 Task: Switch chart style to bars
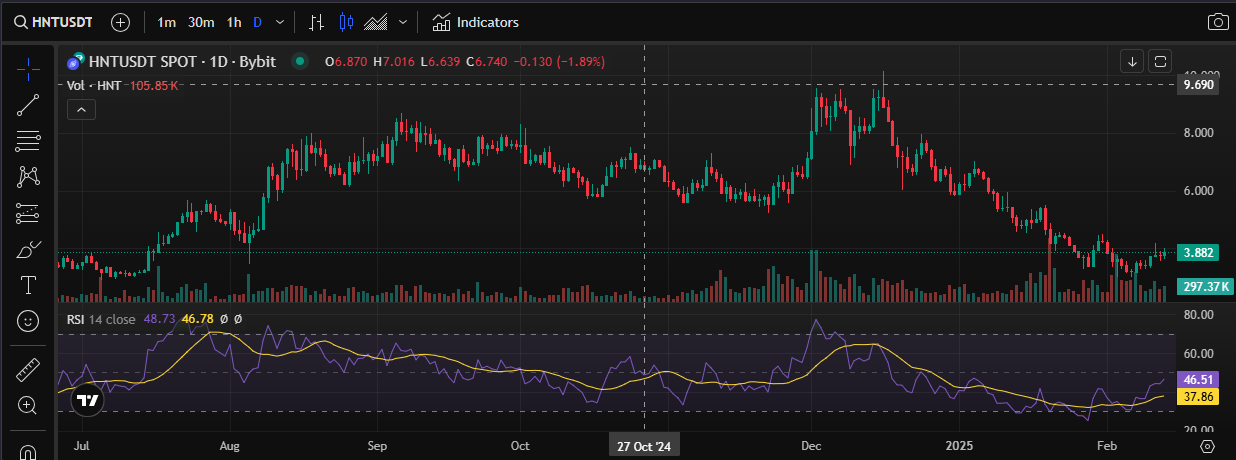pyautogui.click(x=316, y=22)
